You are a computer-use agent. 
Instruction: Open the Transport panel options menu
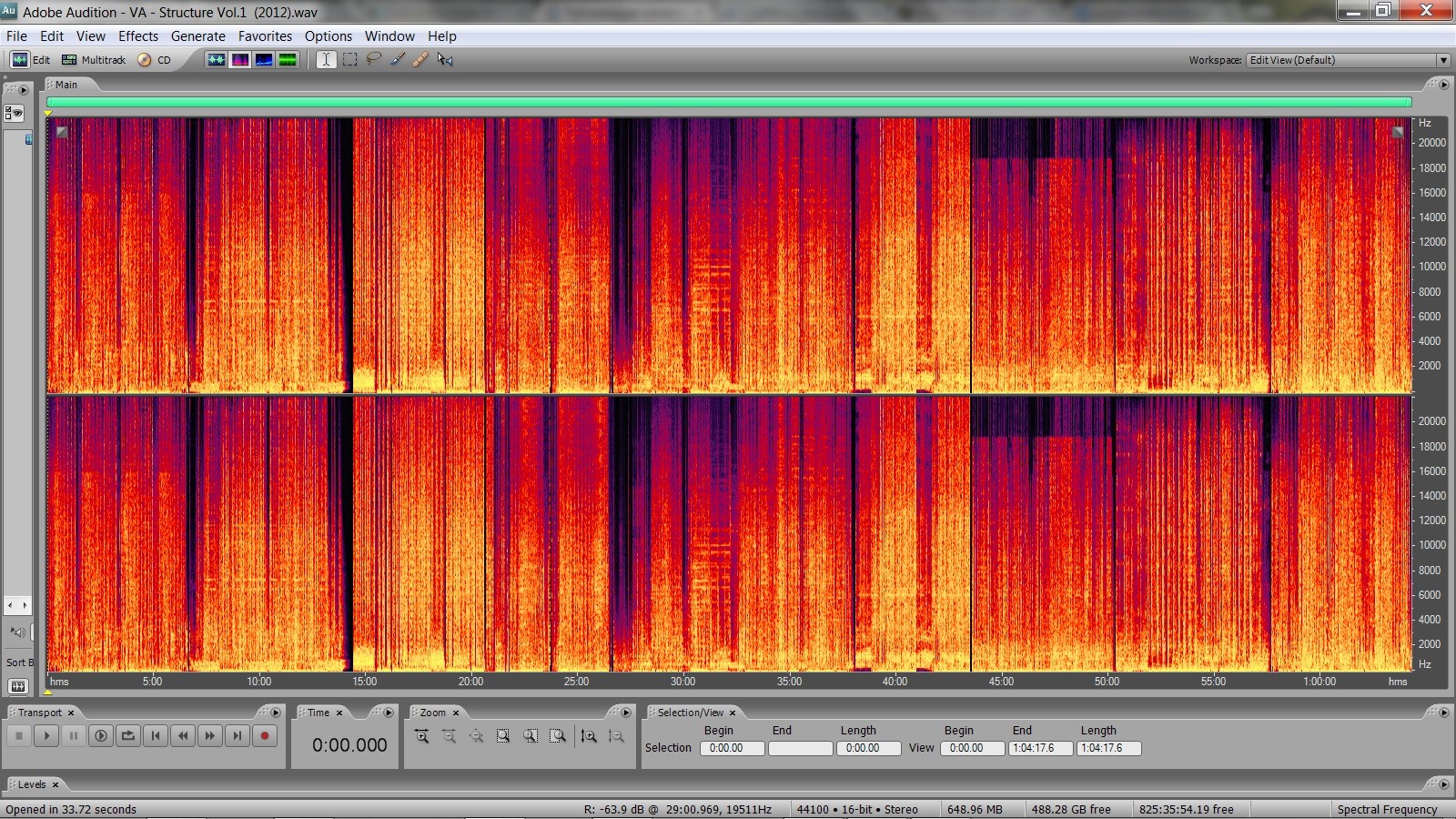[277, 713]
